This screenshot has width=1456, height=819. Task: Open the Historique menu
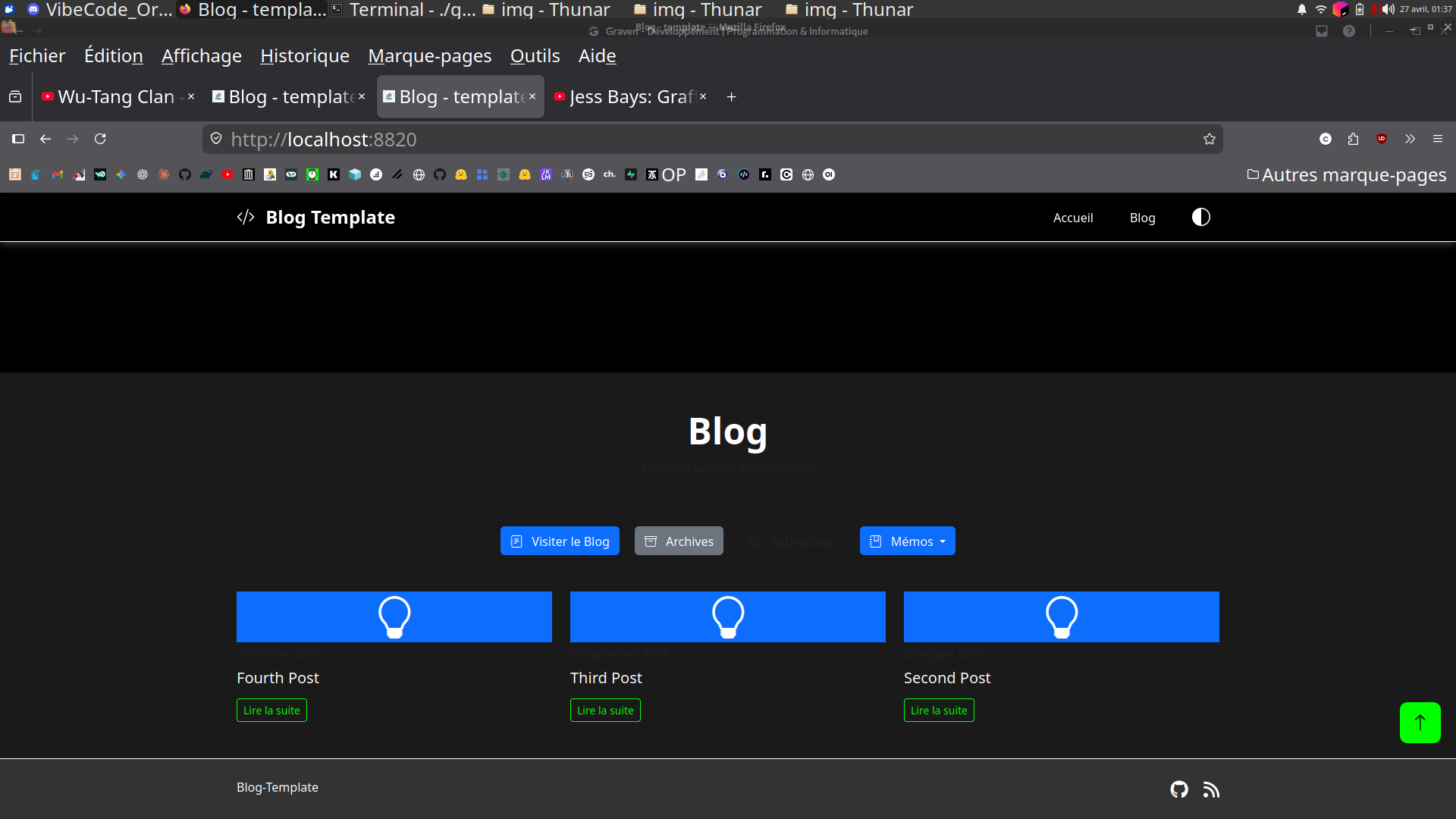tap(304, 56)
